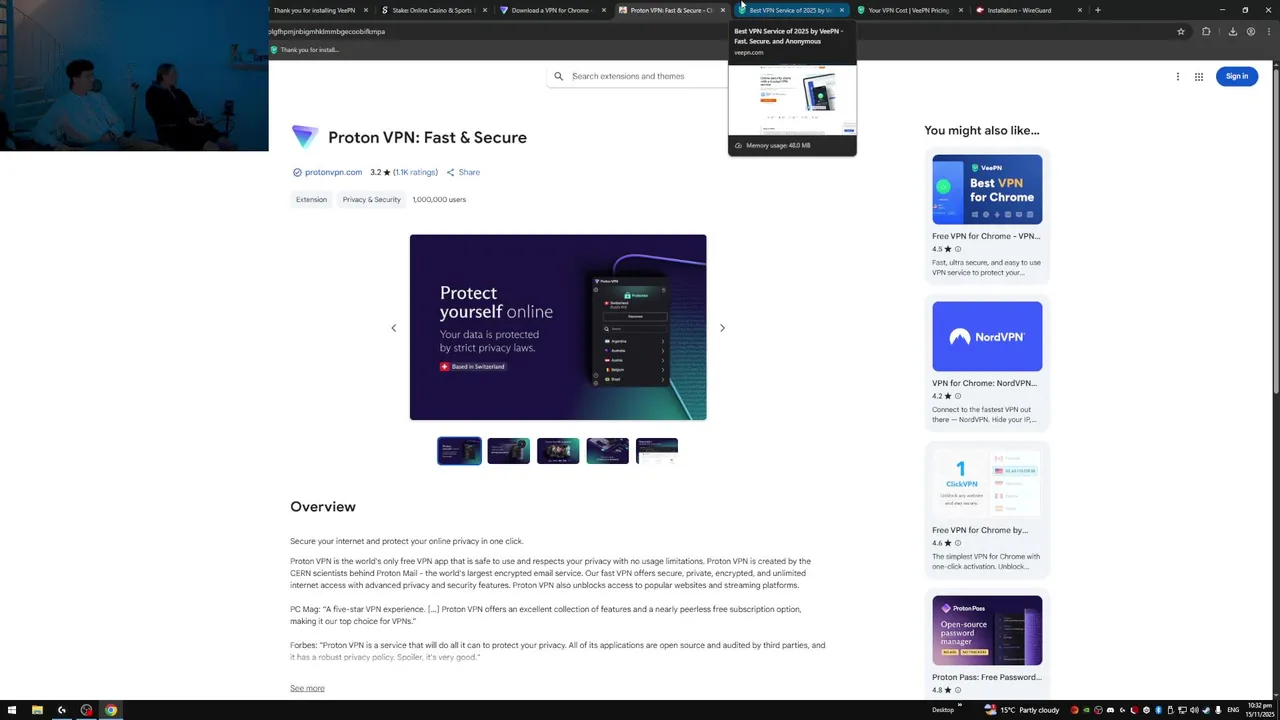Open the Google apps grid icon

(x=1199, y=76)
